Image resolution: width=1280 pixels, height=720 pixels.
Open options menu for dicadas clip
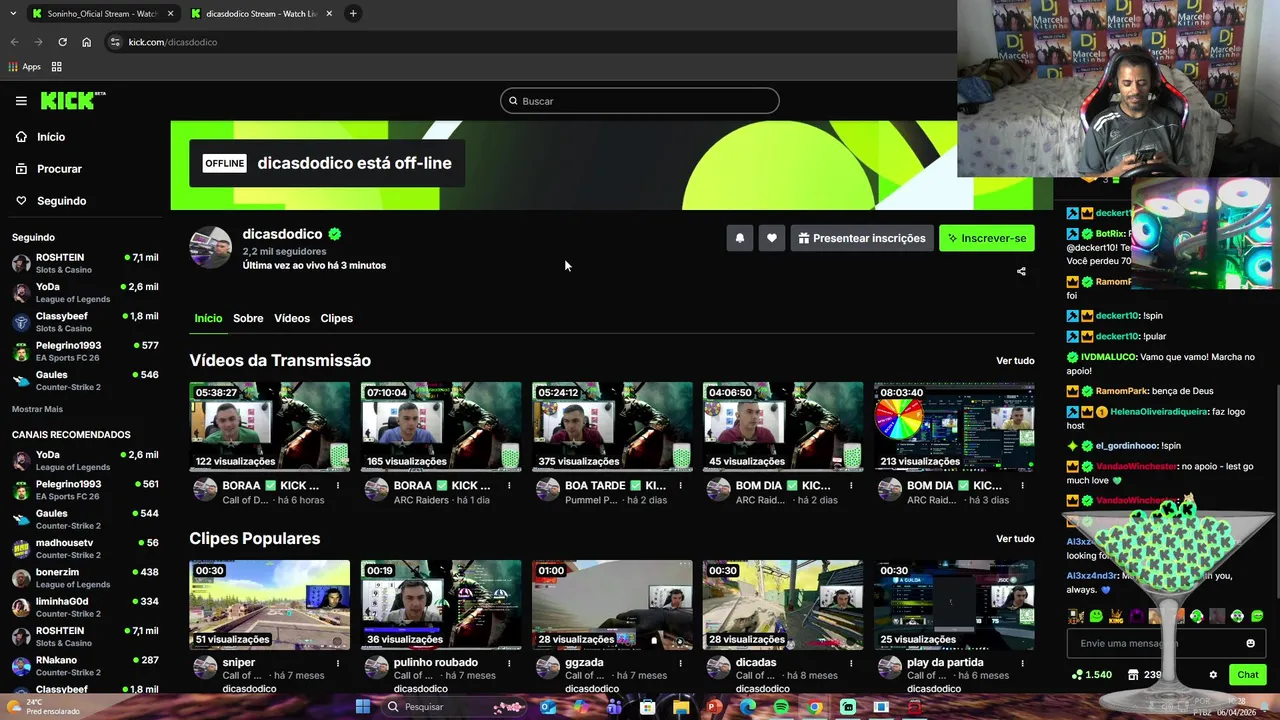tap(851, 663)
